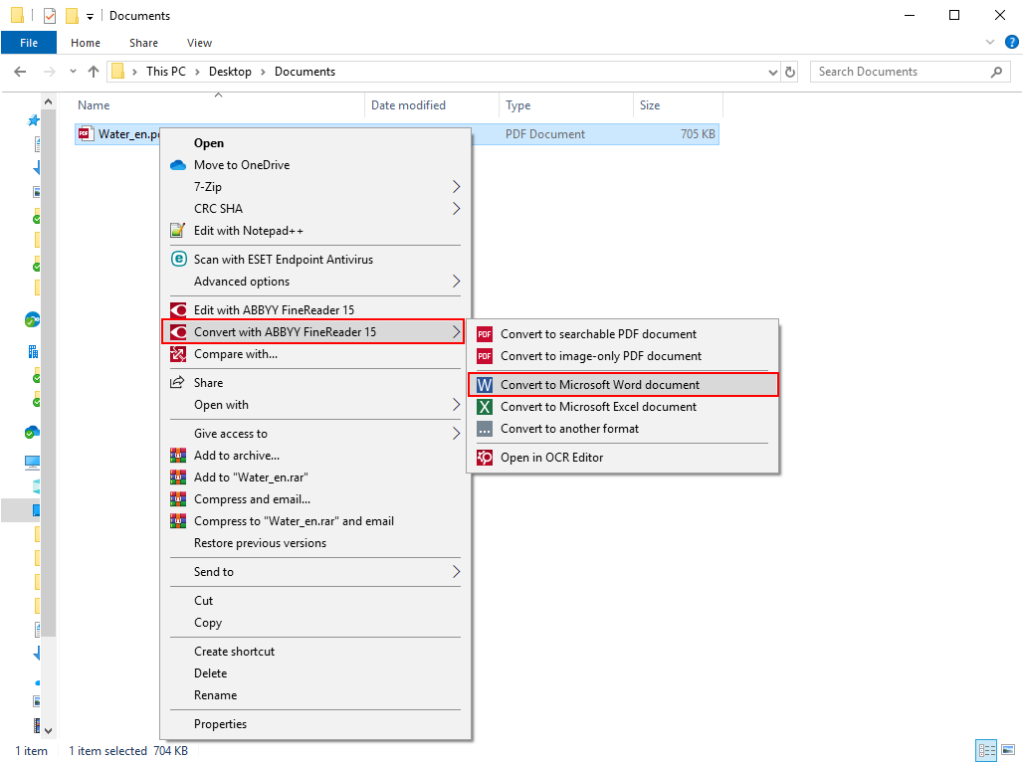Click the Share arrow icon in context menu
This screenshot has width=1024, height=763.
tap(177, 383)
